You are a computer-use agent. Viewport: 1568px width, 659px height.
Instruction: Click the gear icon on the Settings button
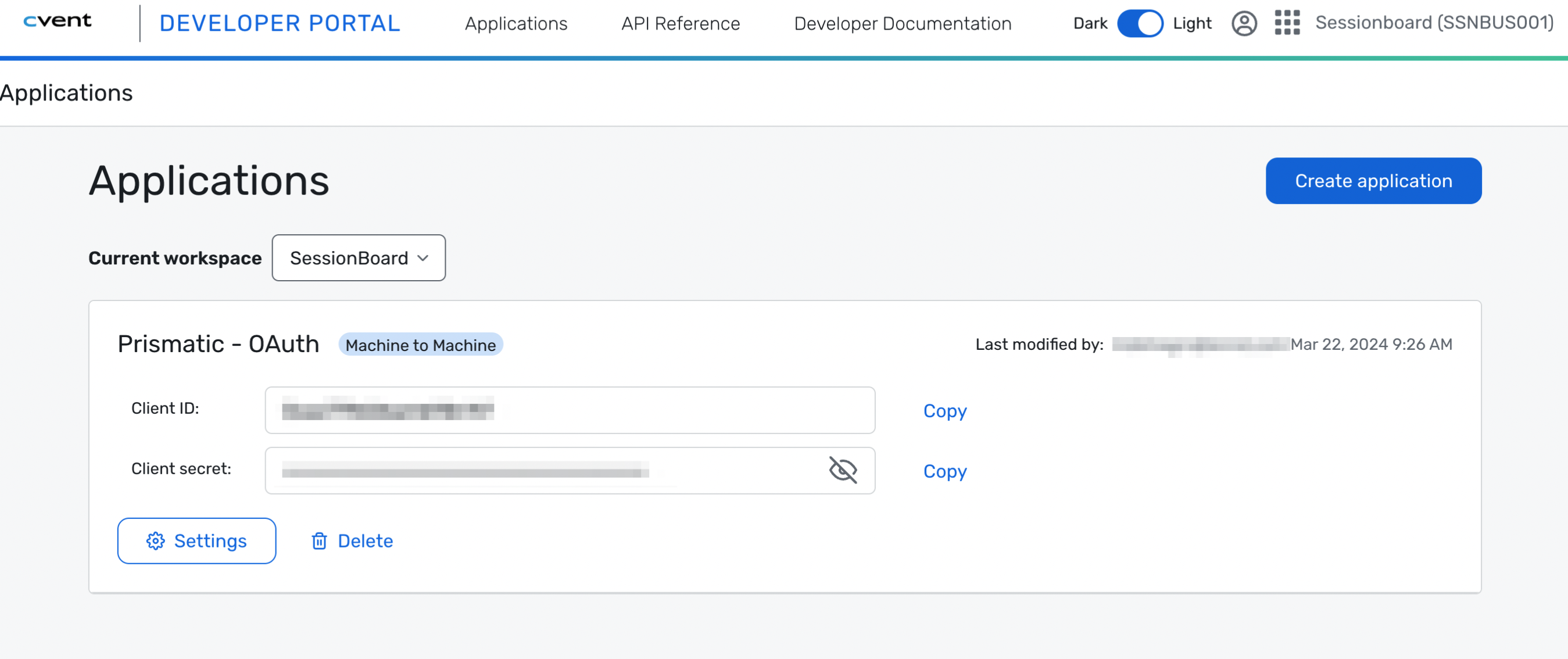click(x=156, y=541)
